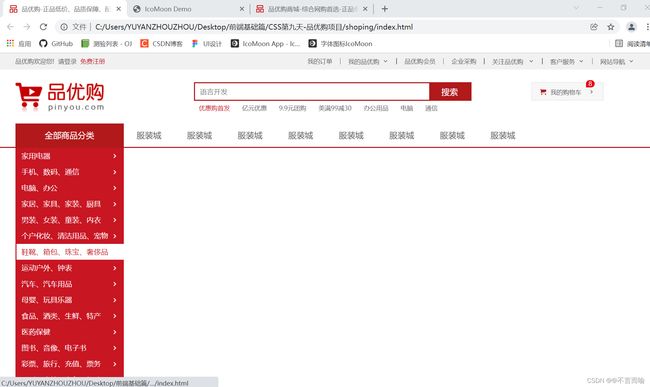This screenshot has width=650, height=387.
Task: Expand the 我的品优购 dropdown
Action: tap(368, 61)
